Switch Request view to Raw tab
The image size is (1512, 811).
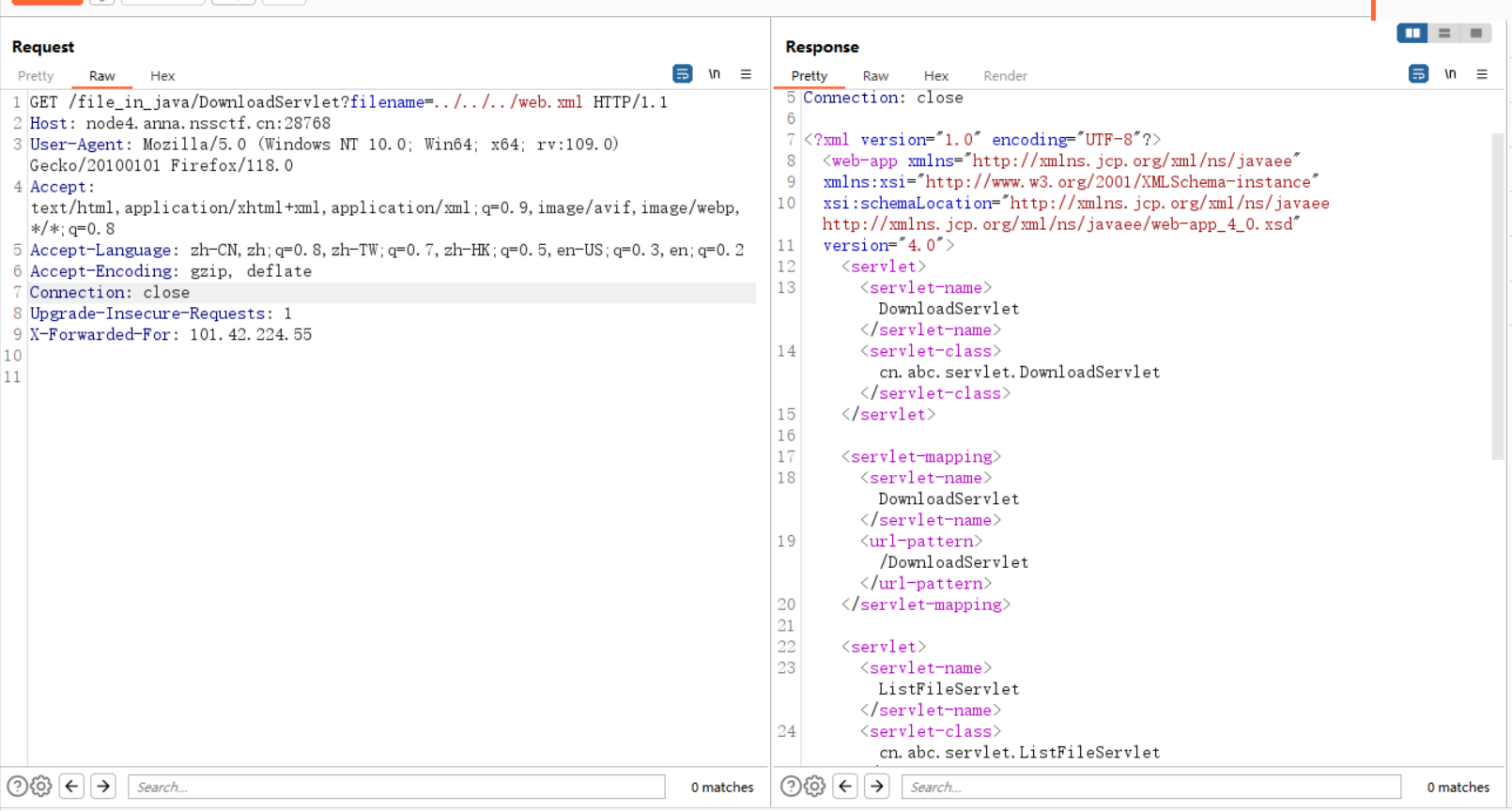pyautogui.click(x=102, y=76)
